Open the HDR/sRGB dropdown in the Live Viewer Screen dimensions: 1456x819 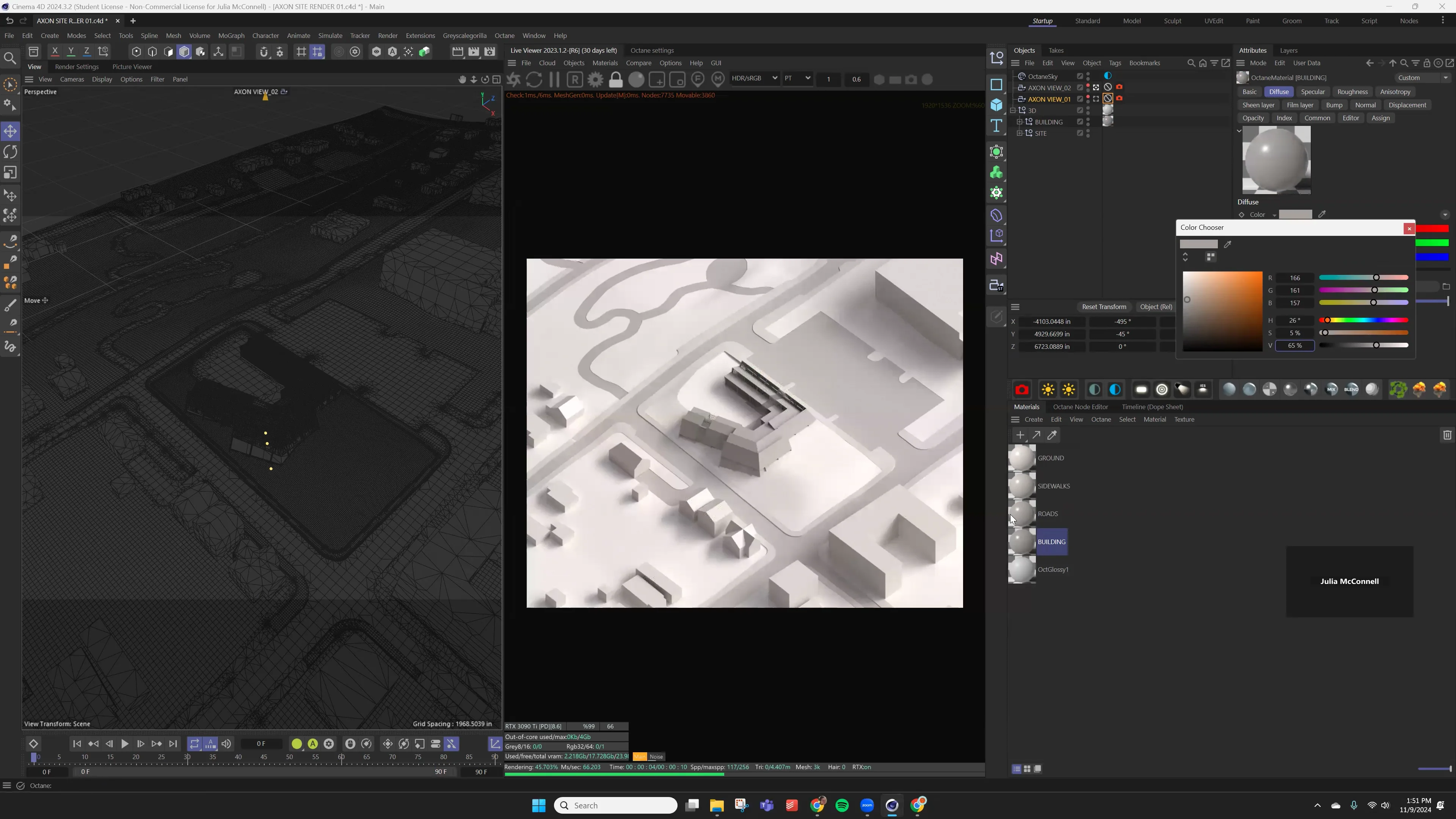755,78
